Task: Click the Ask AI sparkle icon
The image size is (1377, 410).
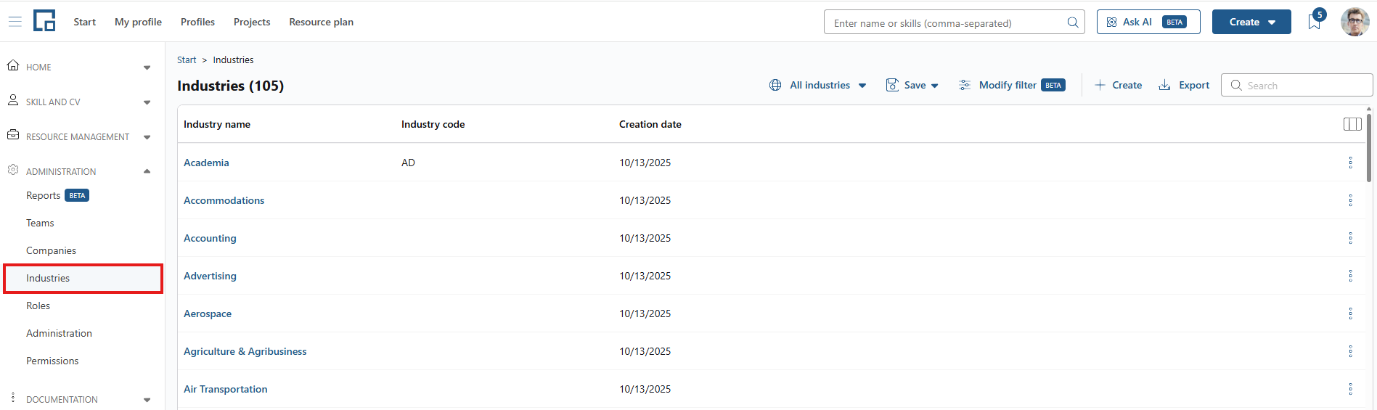Action: [1111, 22]
